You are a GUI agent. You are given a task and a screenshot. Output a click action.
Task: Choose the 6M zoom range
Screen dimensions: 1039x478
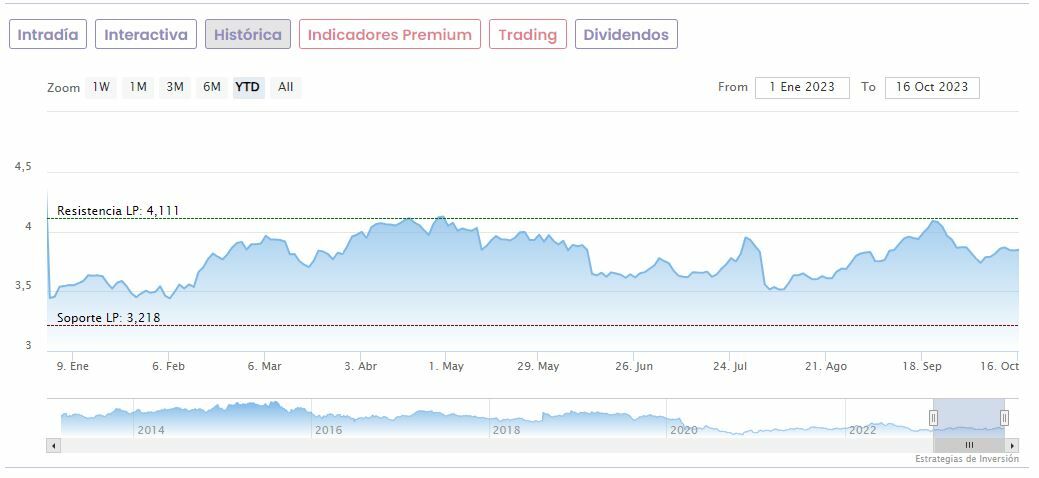[x=212, y=87]
